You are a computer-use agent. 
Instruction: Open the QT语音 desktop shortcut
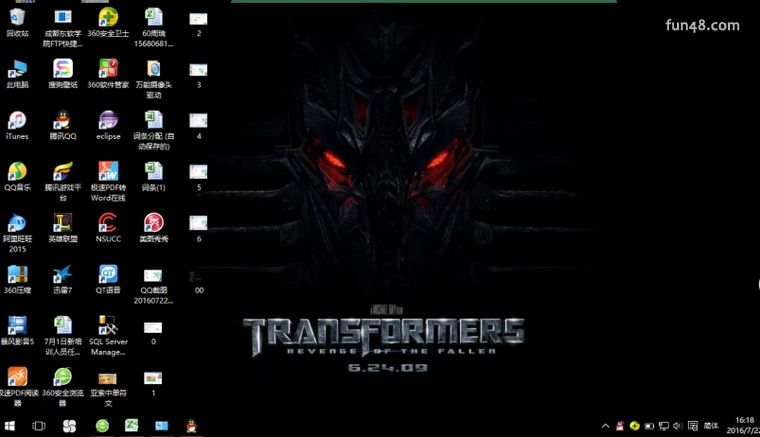point(108,274)
